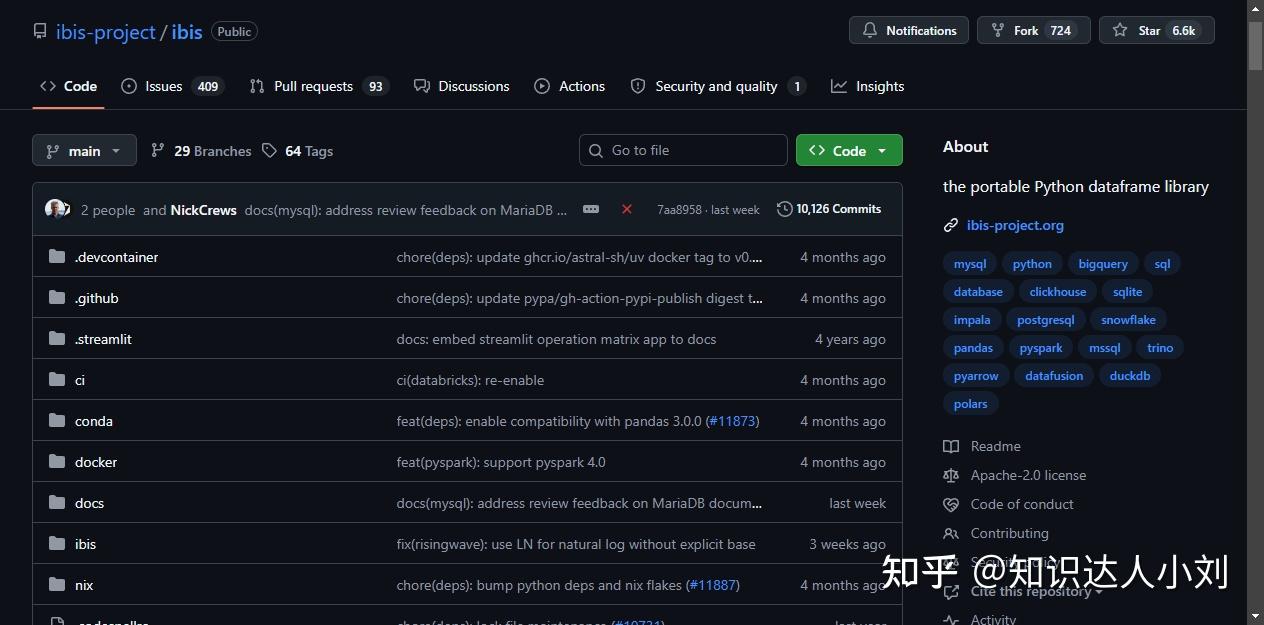Open the docs folder
The image size is (1264, 625).
coord(89,503)
